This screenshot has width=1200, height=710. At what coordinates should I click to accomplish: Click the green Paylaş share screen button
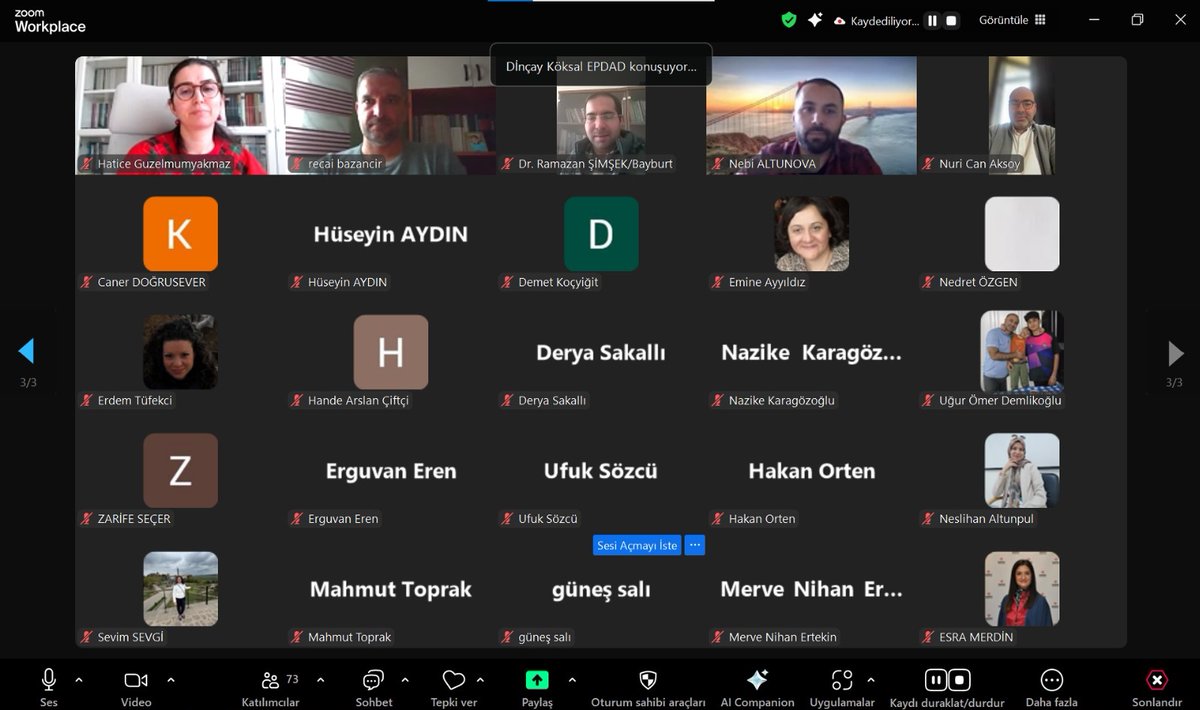click(x=537, y=680)
